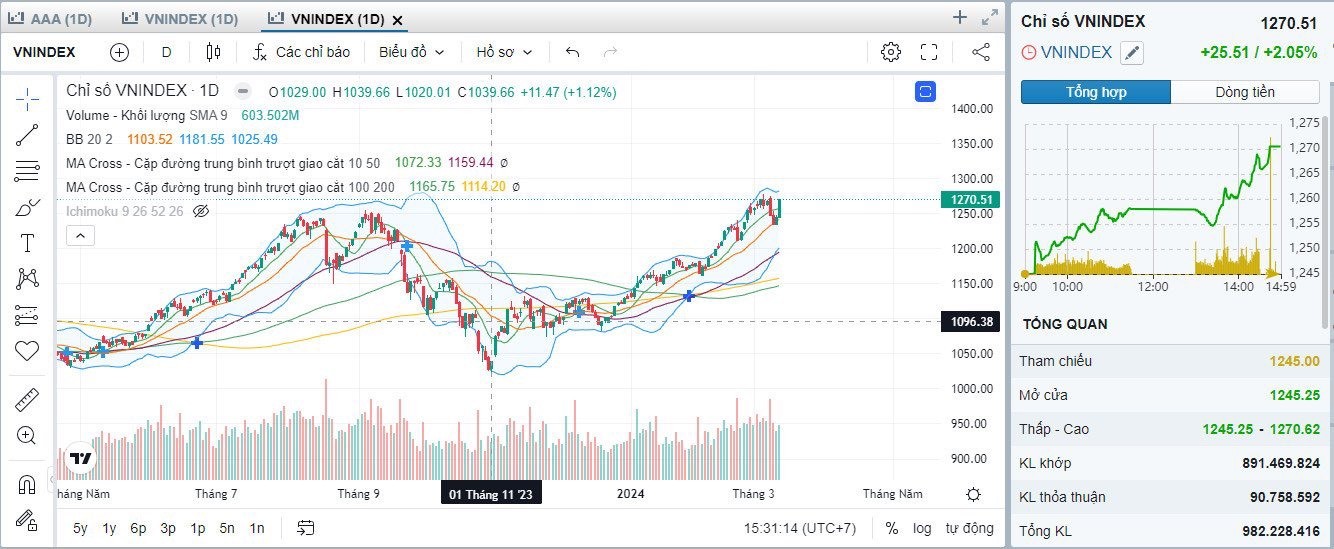Click the compare/add symbol plus icon

click(x=119, y=52)
